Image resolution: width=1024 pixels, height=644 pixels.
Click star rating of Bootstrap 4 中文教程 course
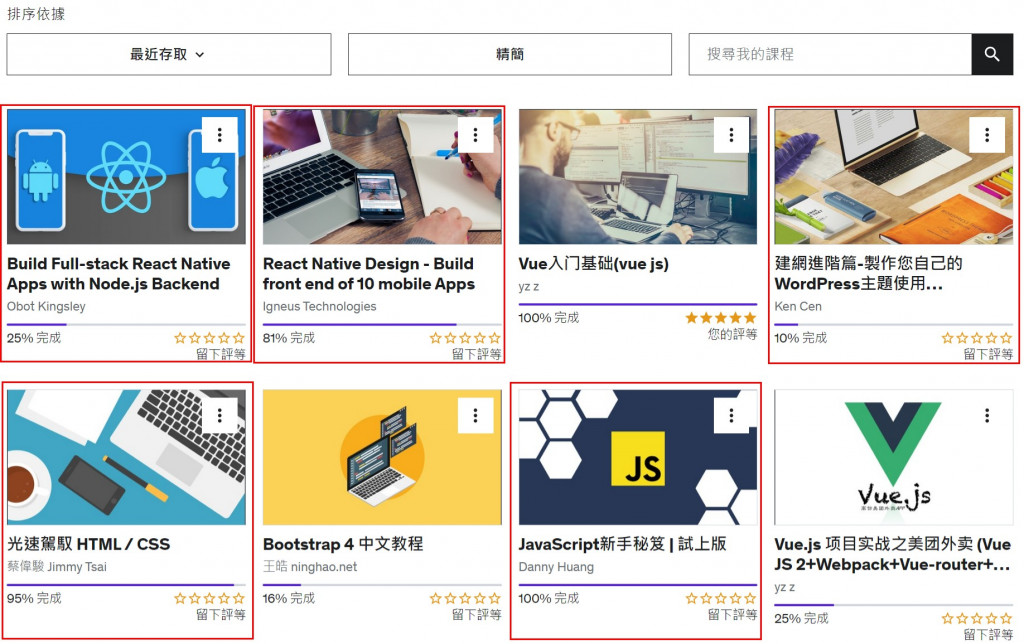pyautogui.click(x=465, y=598)
